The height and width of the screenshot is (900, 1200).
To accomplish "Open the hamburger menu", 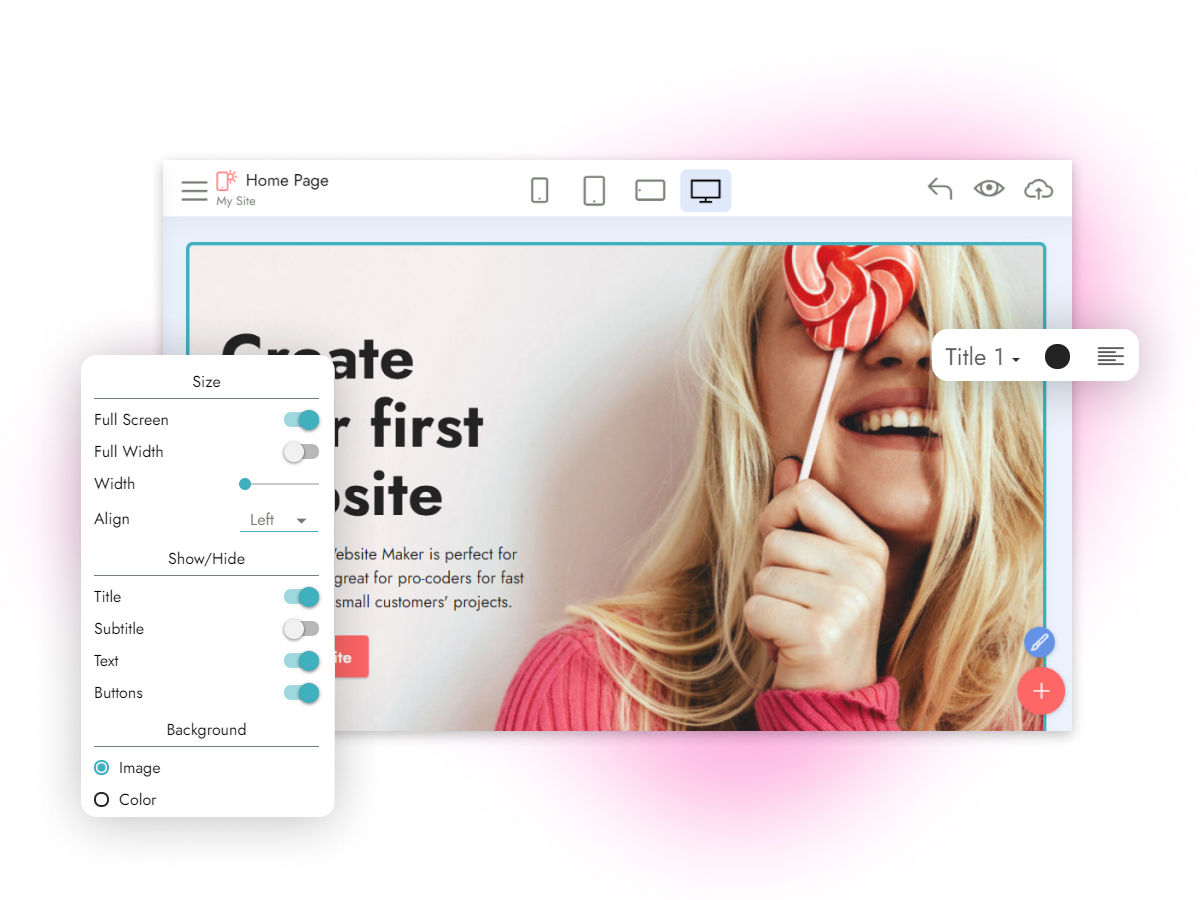I will point(194,190).
